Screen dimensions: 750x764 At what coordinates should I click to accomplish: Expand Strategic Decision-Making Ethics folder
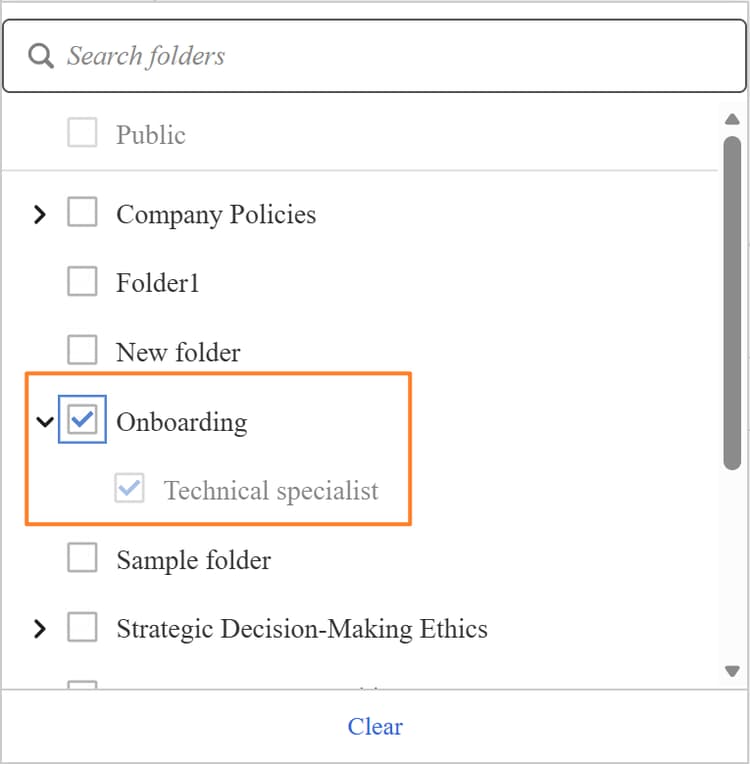coord(40,629)
